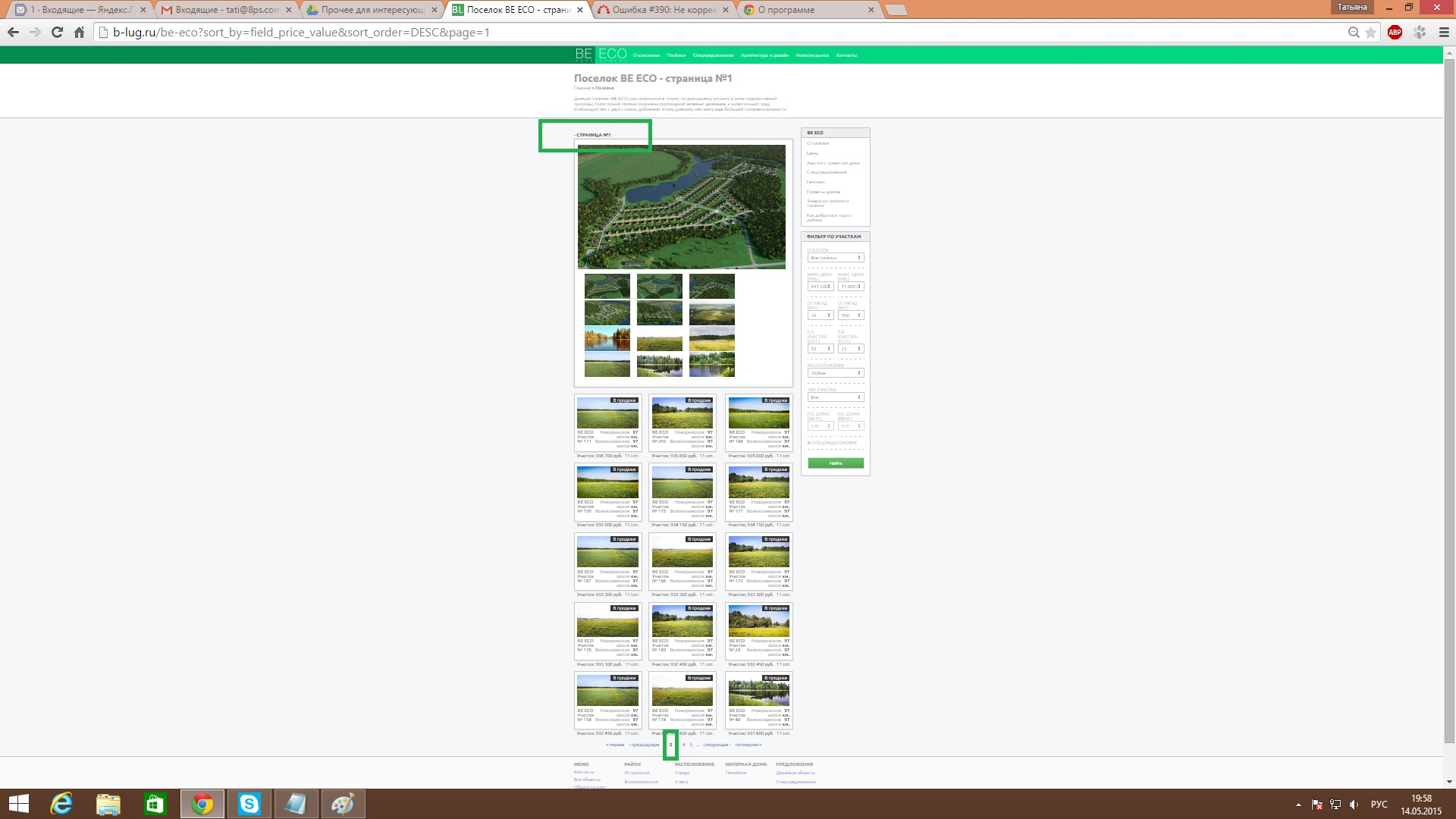Screen dimensions: 1456x819
Task: Open the Контакты item in top menu
Action: [x=846, y=55]
